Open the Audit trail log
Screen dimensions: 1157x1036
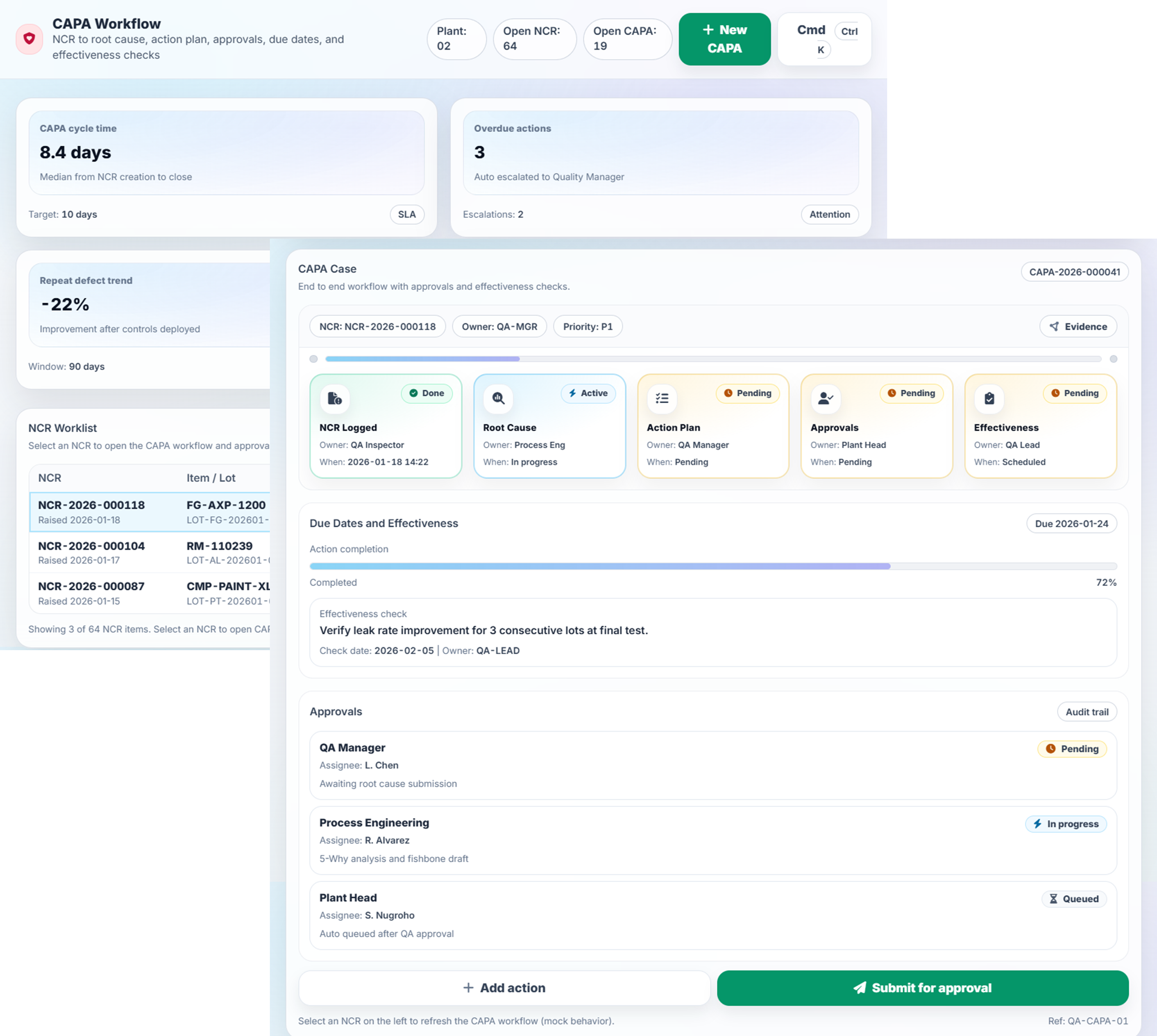pyautogui.click(x=1086, y=711)
